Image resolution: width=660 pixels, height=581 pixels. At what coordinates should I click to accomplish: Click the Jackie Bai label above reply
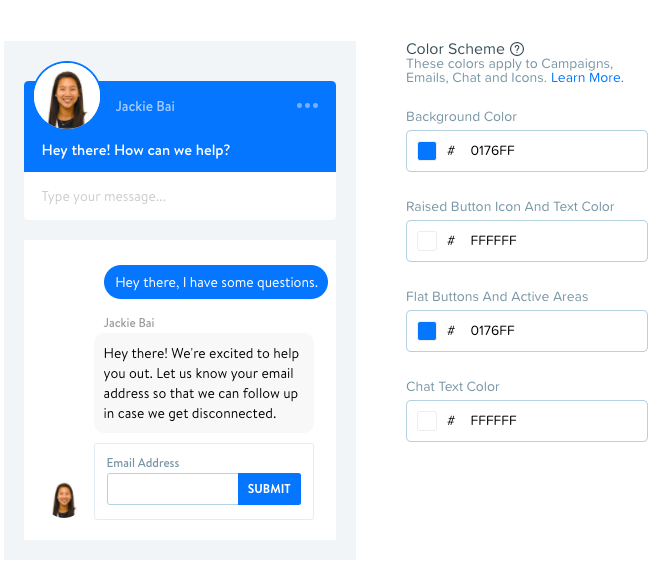[x=129, y=323]
